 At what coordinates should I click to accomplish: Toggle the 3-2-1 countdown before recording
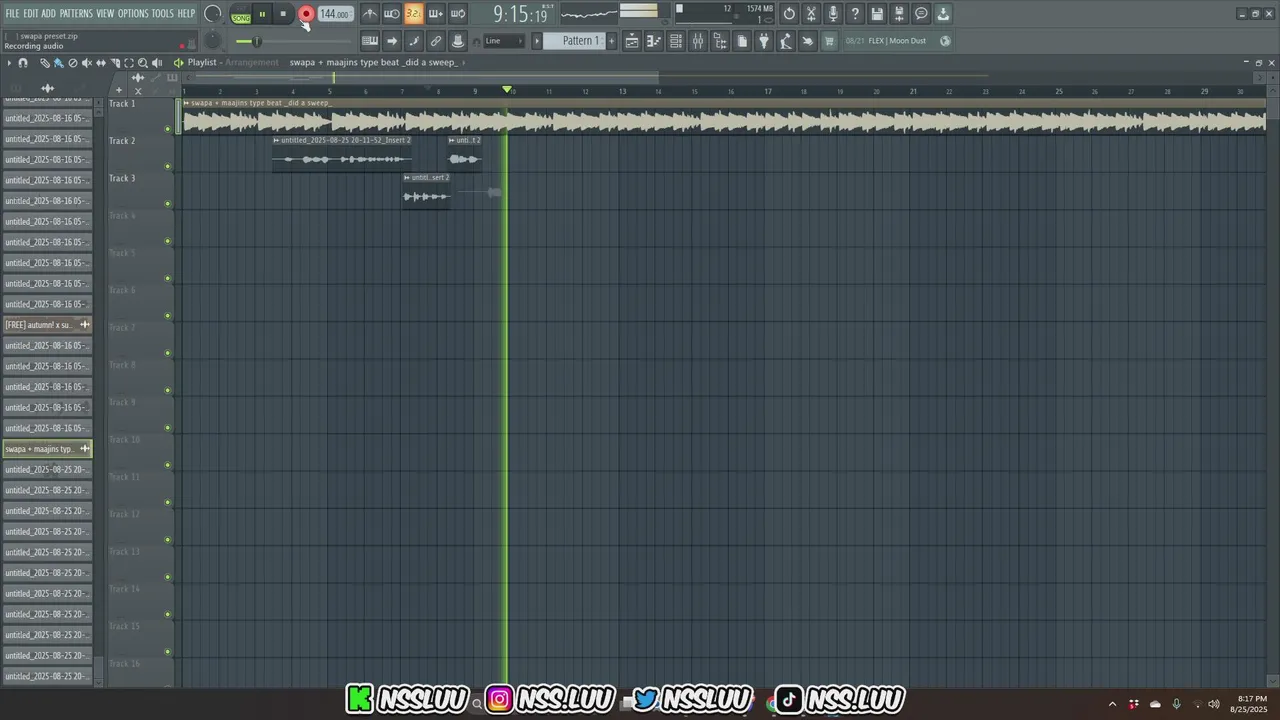coord(413,14)
